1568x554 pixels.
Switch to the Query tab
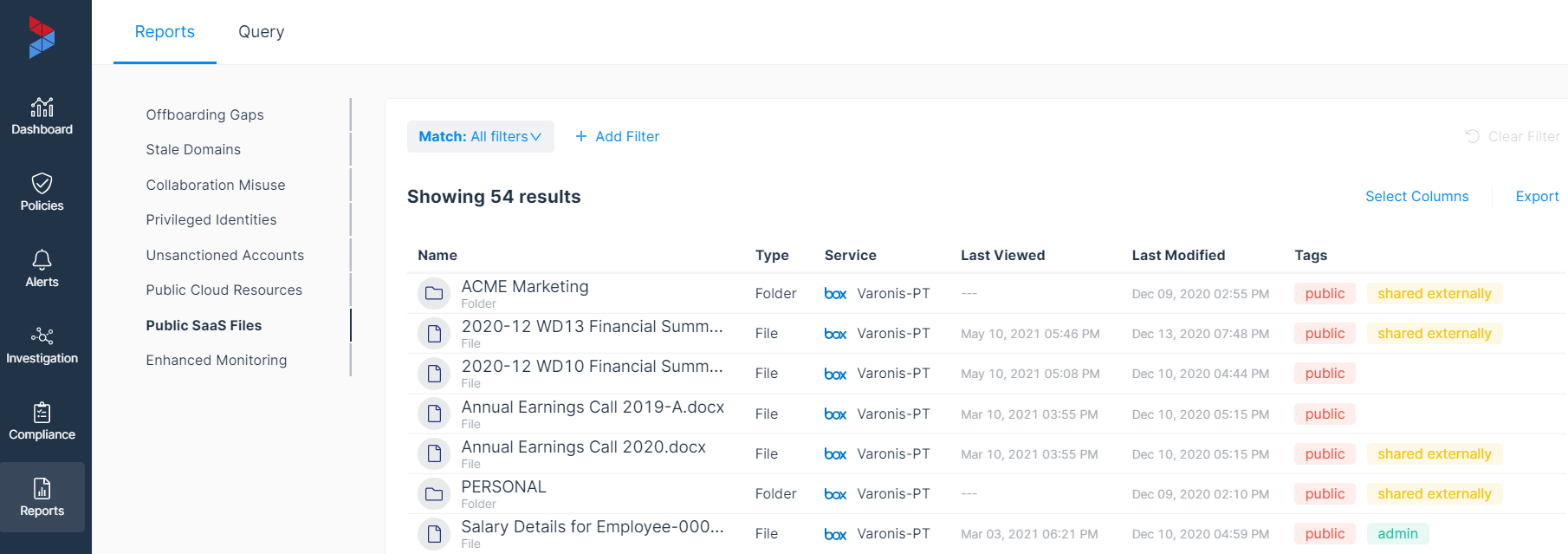point(261,32)
